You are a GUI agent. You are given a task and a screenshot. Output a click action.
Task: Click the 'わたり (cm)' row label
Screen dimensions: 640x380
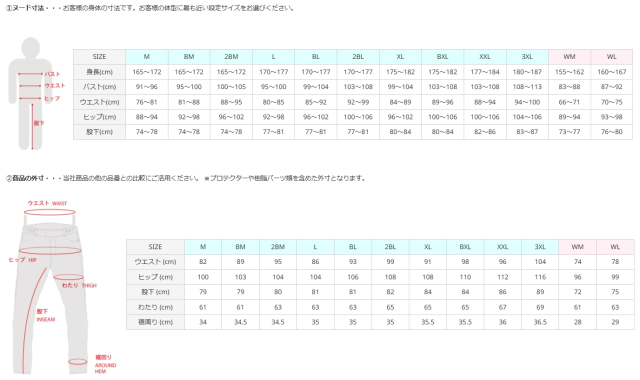point(155,307)
